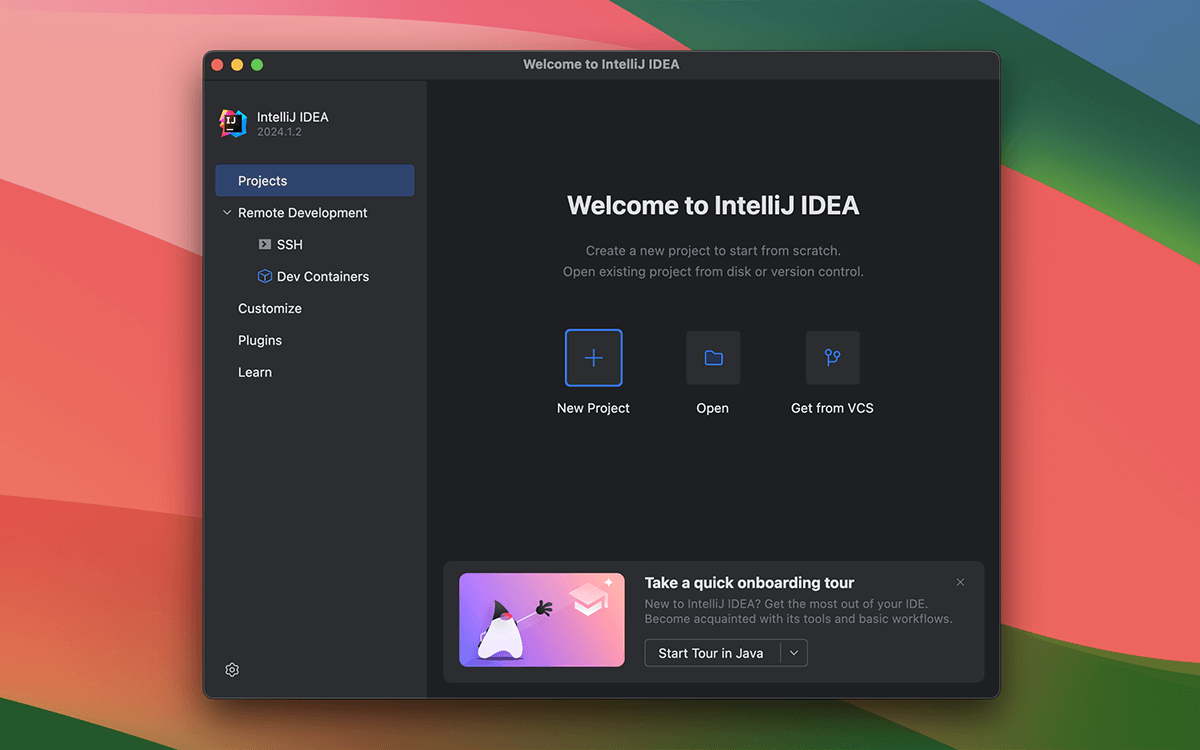Screen dimensions: 1200x750
Task: Click the New Project label
Action: (x=593, y=408)
